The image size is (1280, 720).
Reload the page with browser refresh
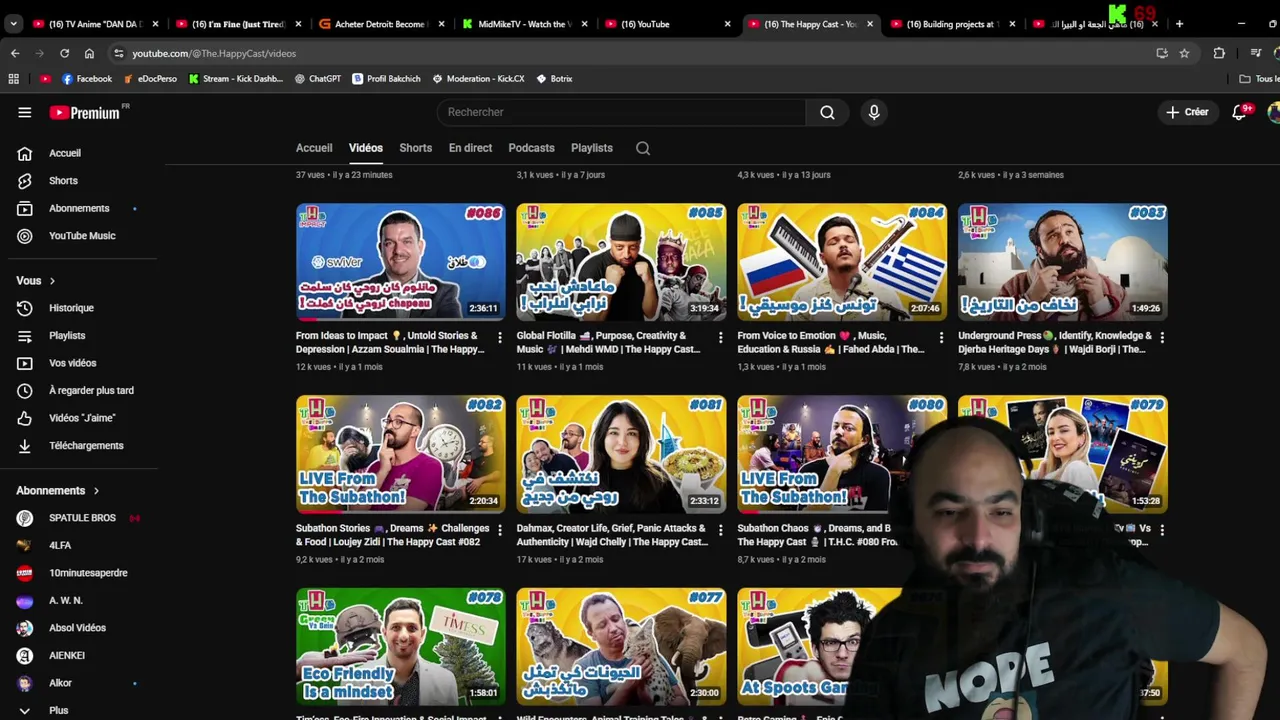64,53
